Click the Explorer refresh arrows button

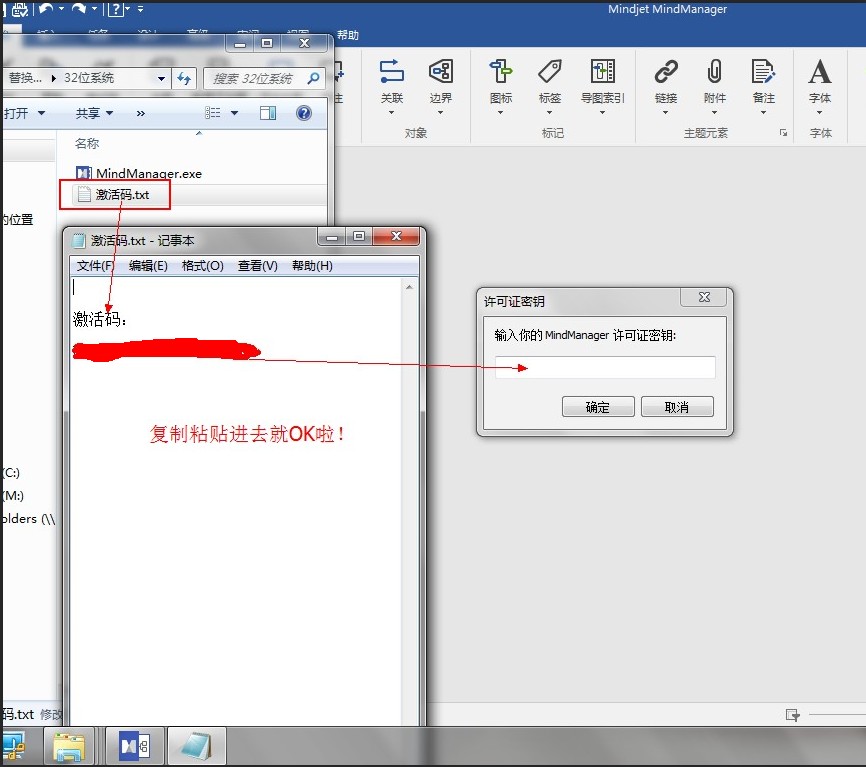click(184, 78)
